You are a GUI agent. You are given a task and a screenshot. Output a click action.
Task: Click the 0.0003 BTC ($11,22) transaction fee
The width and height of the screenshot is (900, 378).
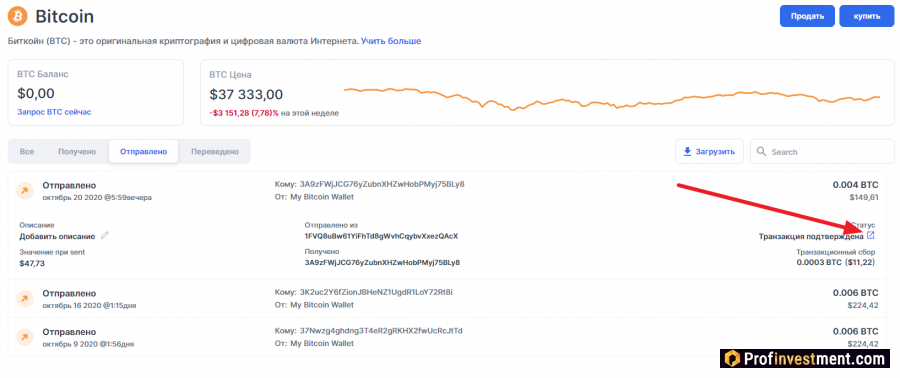click(837, 262)
